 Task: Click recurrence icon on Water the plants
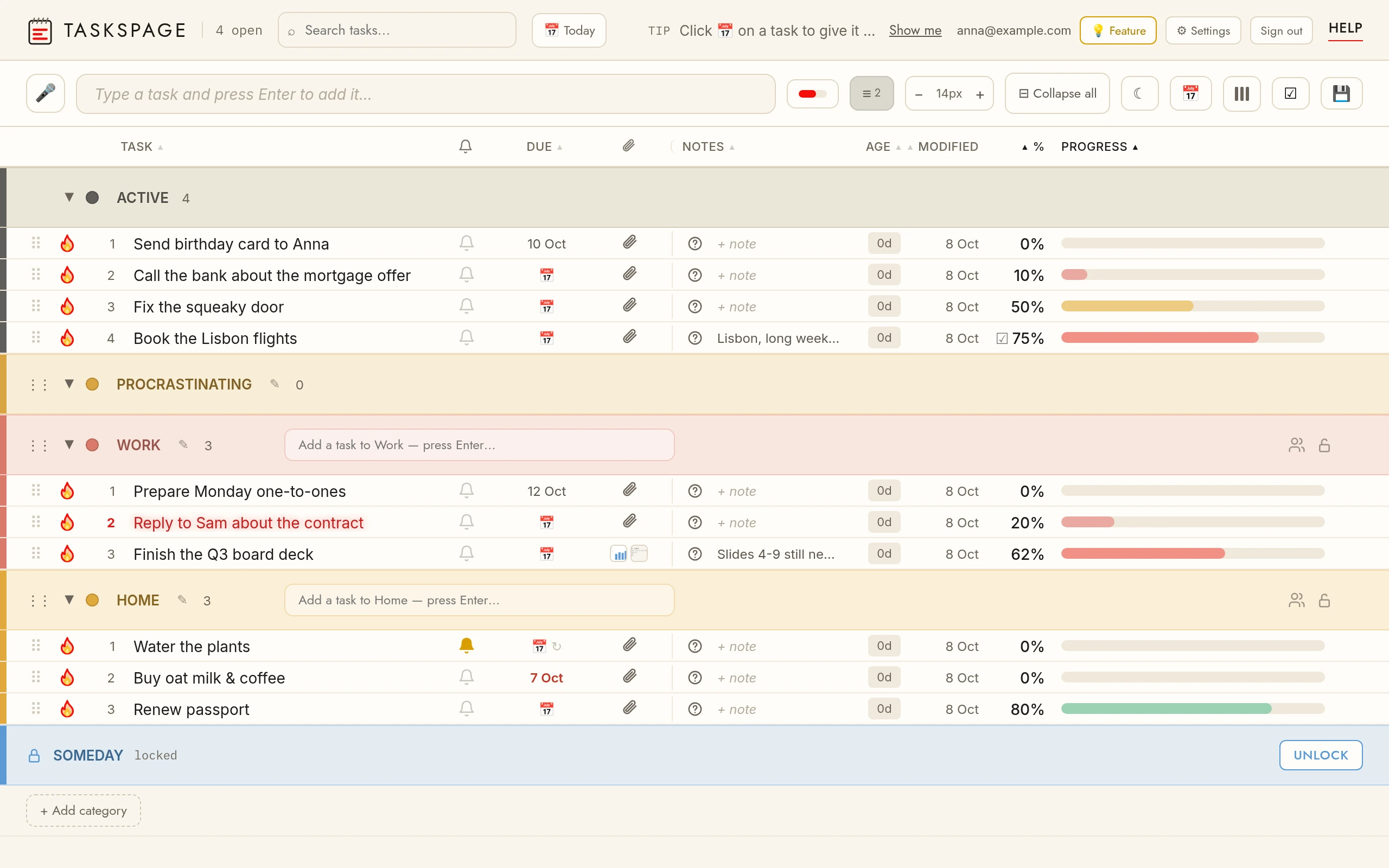click(x=556, y=647)
